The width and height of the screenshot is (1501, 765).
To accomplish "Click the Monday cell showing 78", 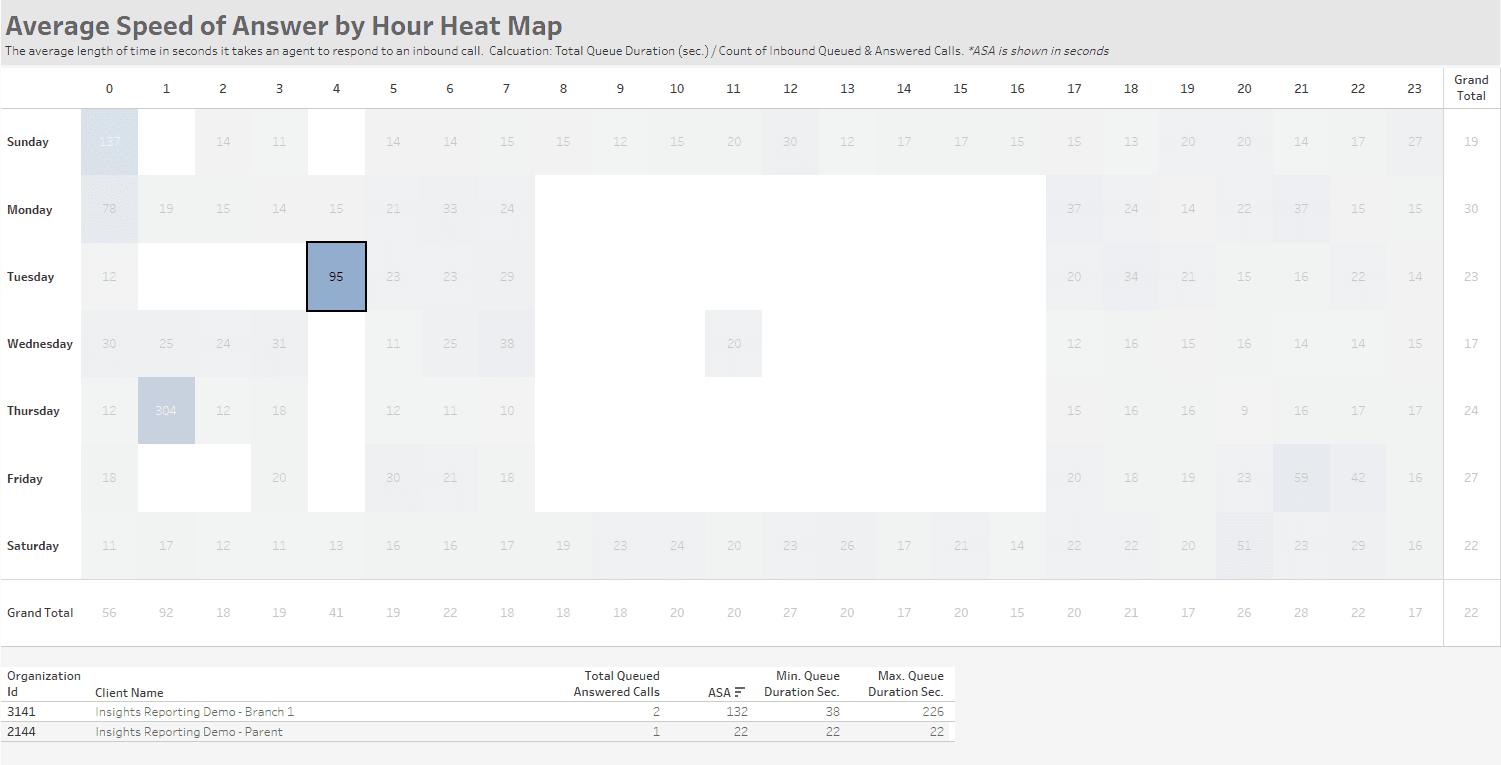I will [x=109, y=208].
